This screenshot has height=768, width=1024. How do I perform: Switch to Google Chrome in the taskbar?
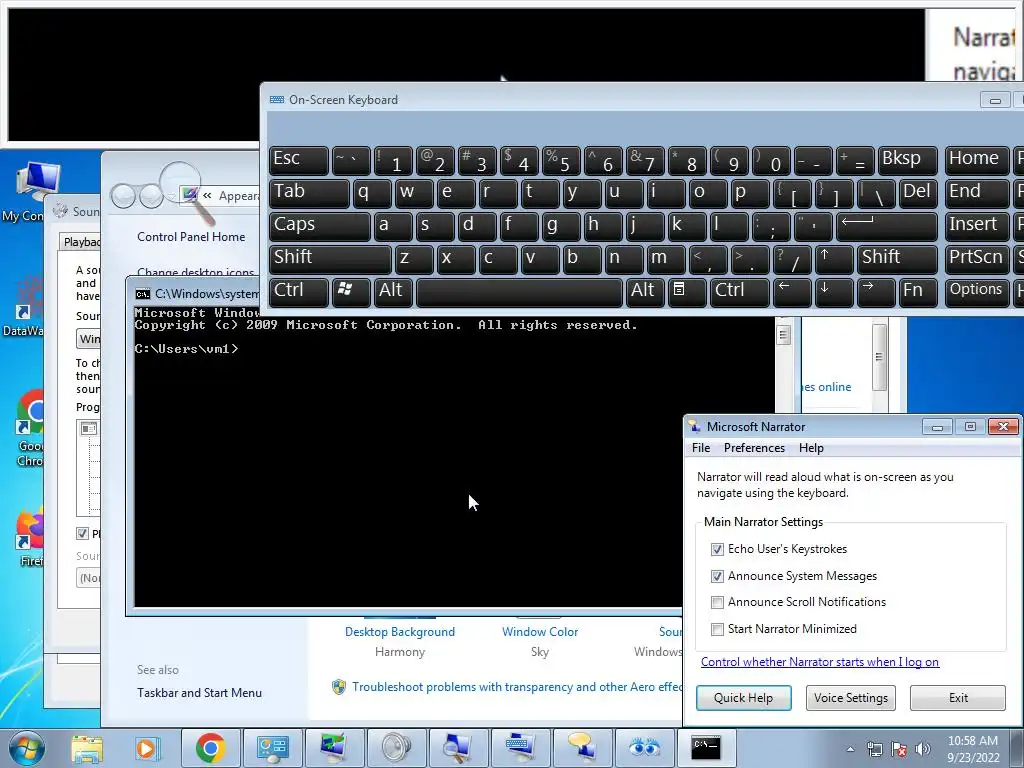(210, 748)
